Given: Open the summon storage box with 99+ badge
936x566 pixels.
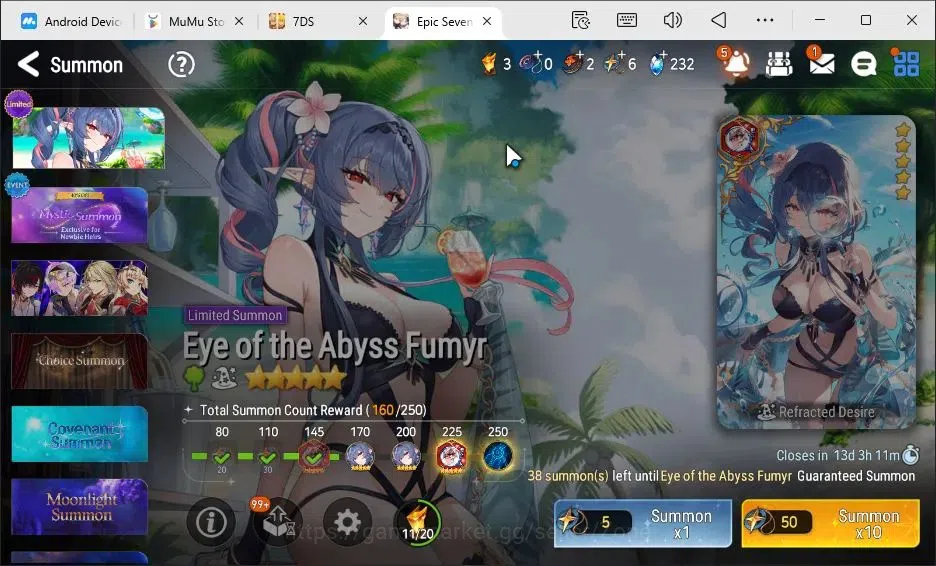Looking at the screenshot, I should (x=277, y=521).
